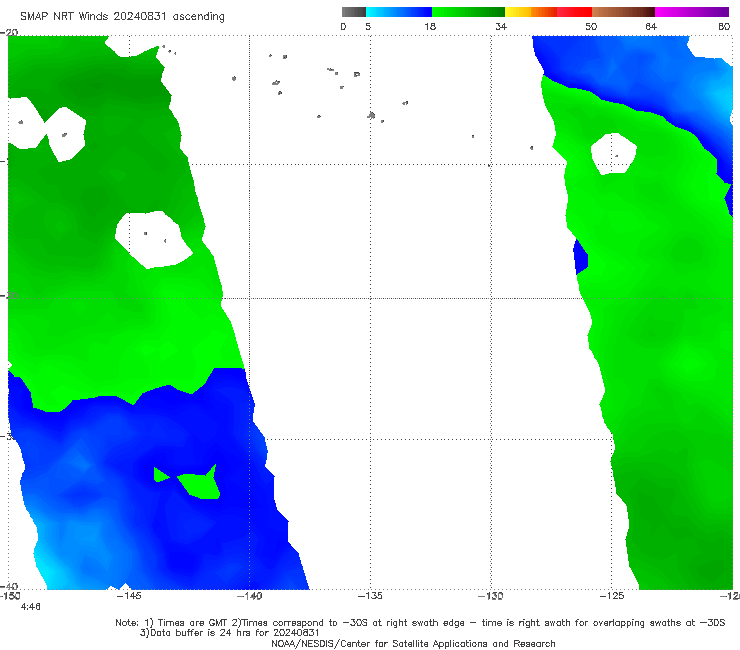
Task: Click the title "SMAP NRT Winds 20240831 ascending"
Action: click(x=122, y=17)
